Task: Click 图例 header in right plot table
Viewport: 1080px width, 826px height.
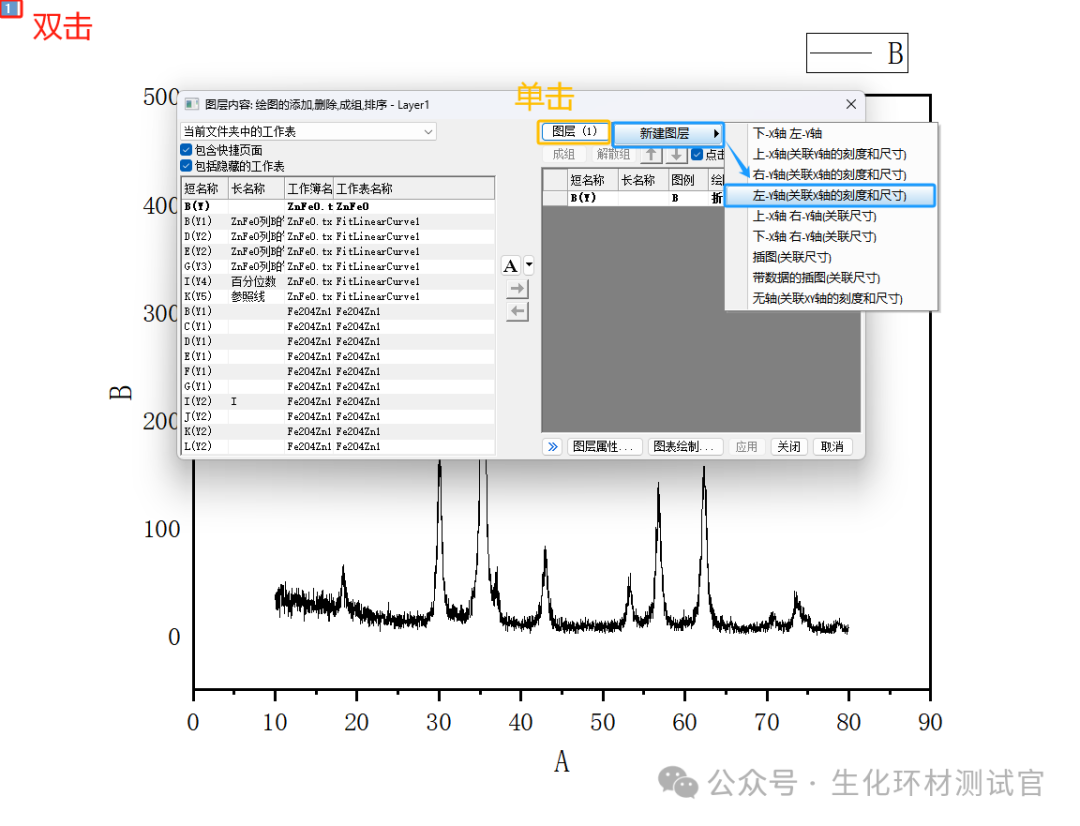Action: 687,180
